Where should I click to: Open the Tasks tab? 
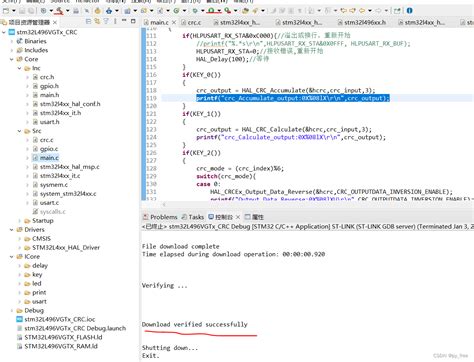coord(193,217)
